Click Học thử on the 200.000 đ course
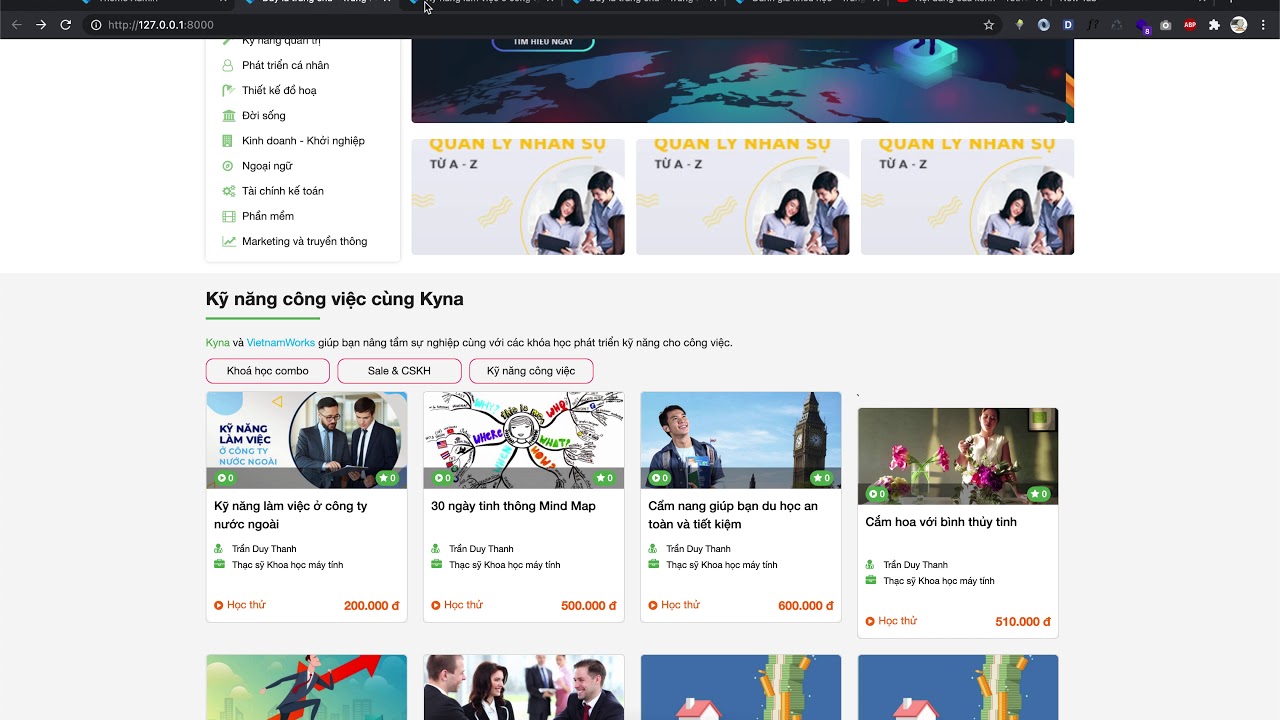 (240, 605)
